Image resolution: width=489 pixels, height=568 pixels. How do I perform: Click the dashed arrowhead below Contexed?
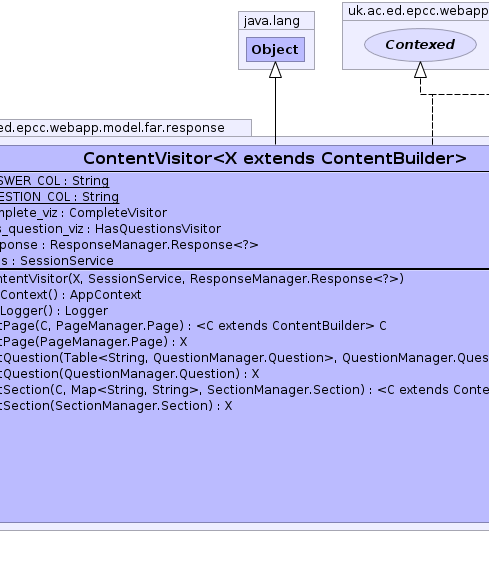point(420,70)
